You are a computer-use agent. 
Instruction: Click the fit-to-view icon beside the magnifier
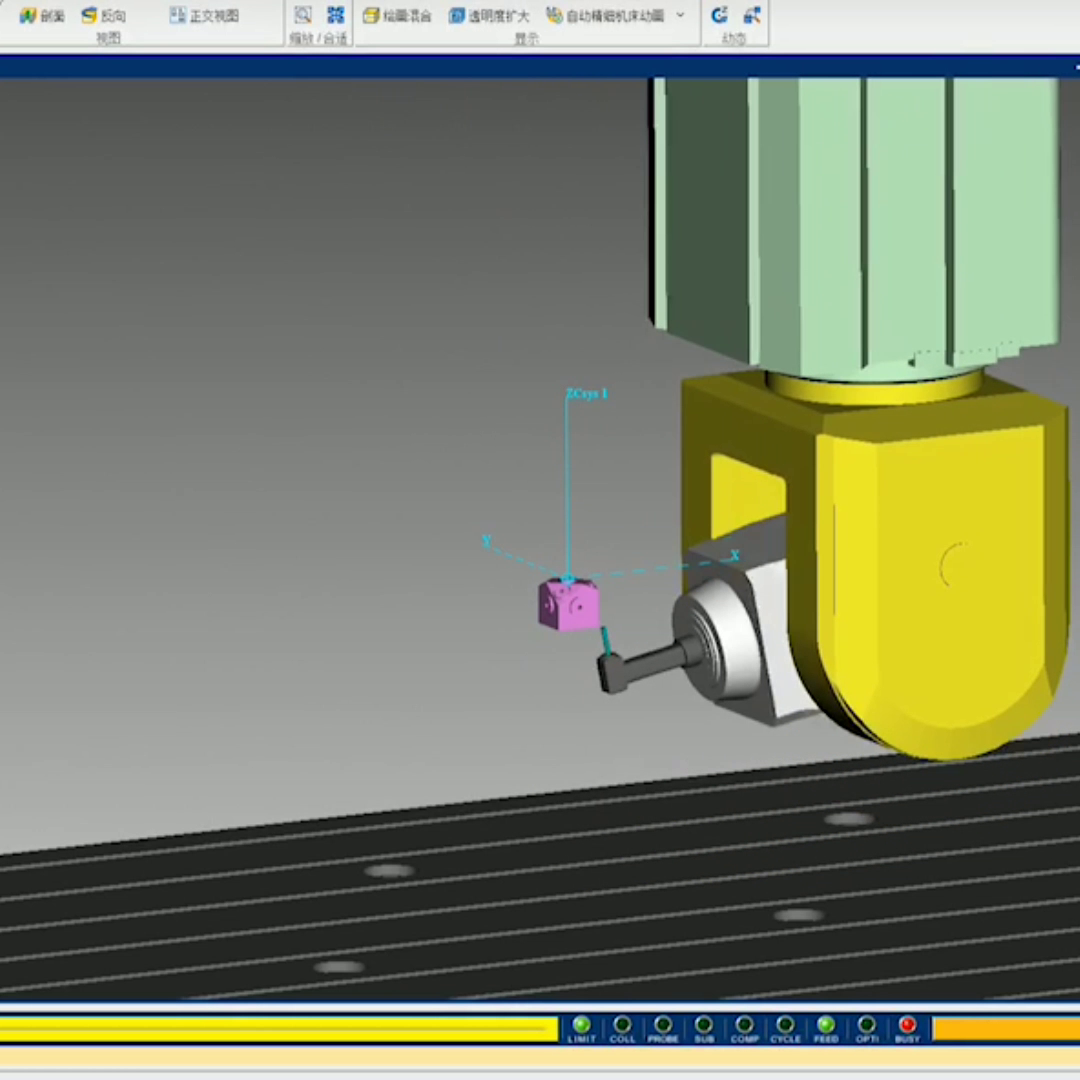336,15
